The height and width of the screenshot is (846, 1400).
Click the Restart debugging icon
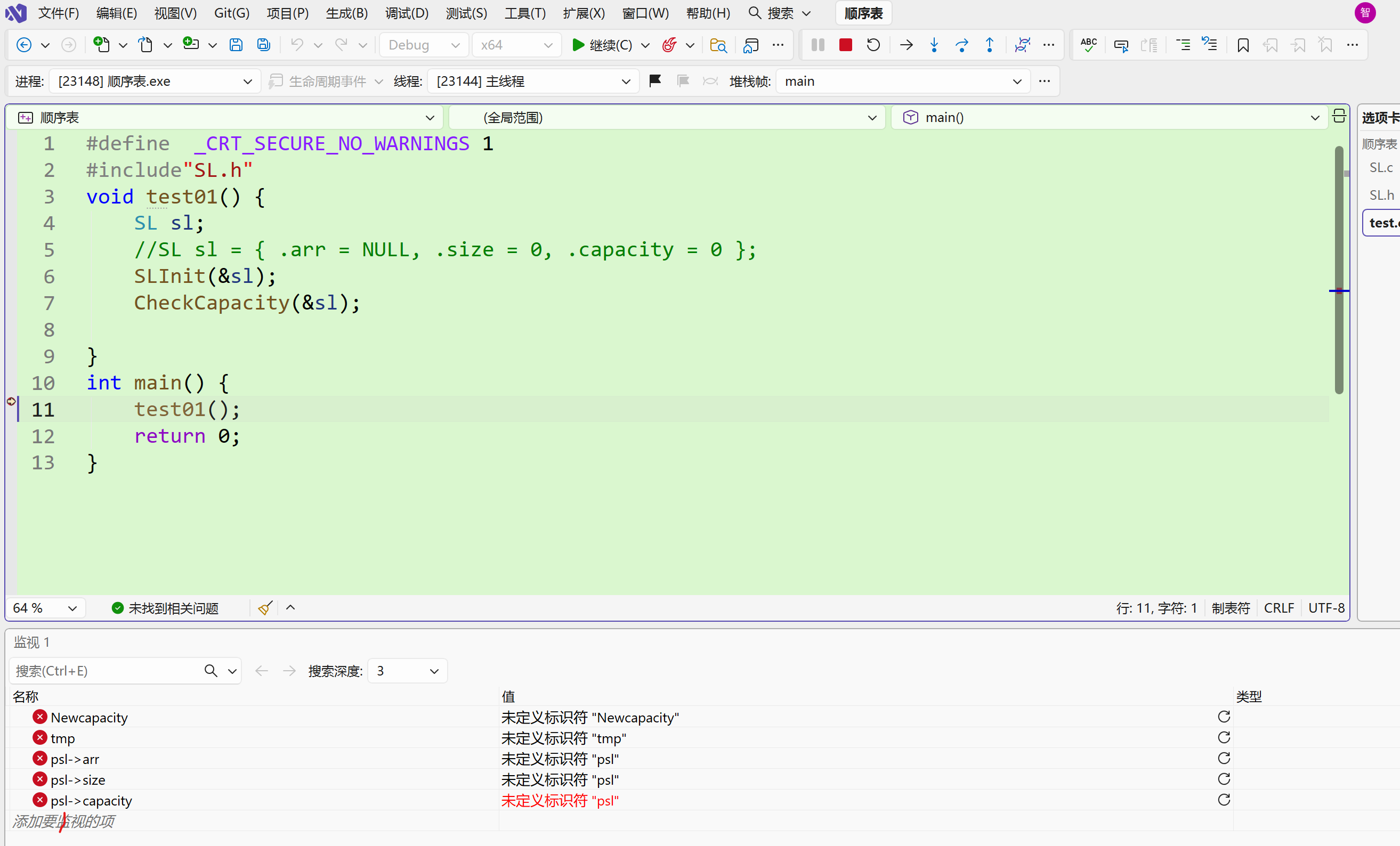tap(873, 45)
